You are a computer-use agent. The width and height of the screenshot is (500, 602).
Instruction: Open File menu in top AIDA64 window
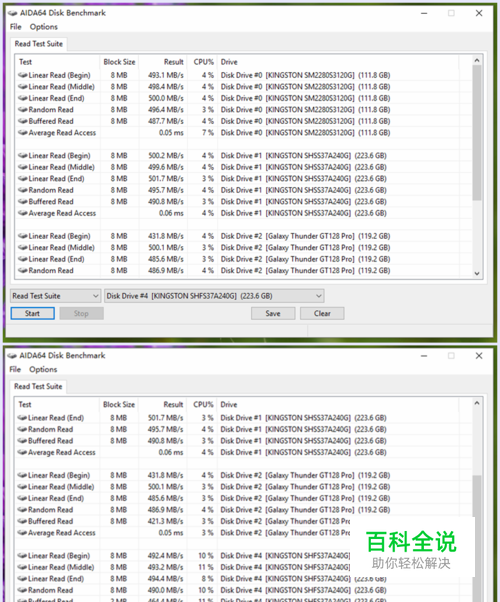click(x=16, y=27)
